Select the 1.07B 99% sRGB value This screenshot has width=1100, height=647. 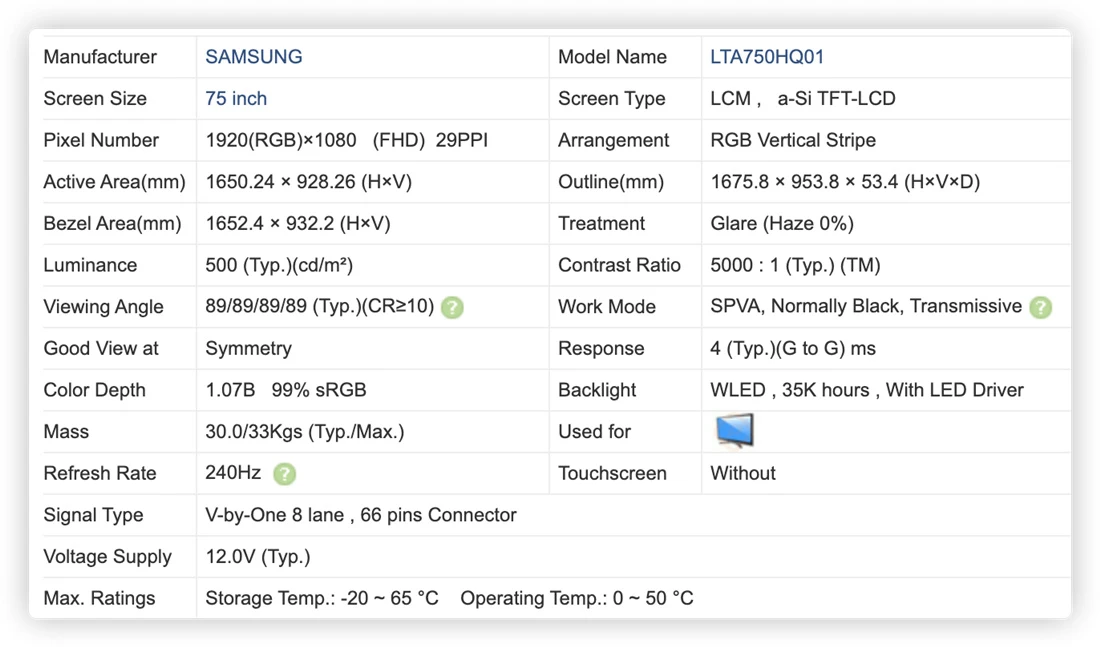pyautogui.click(x=286, y=390)
